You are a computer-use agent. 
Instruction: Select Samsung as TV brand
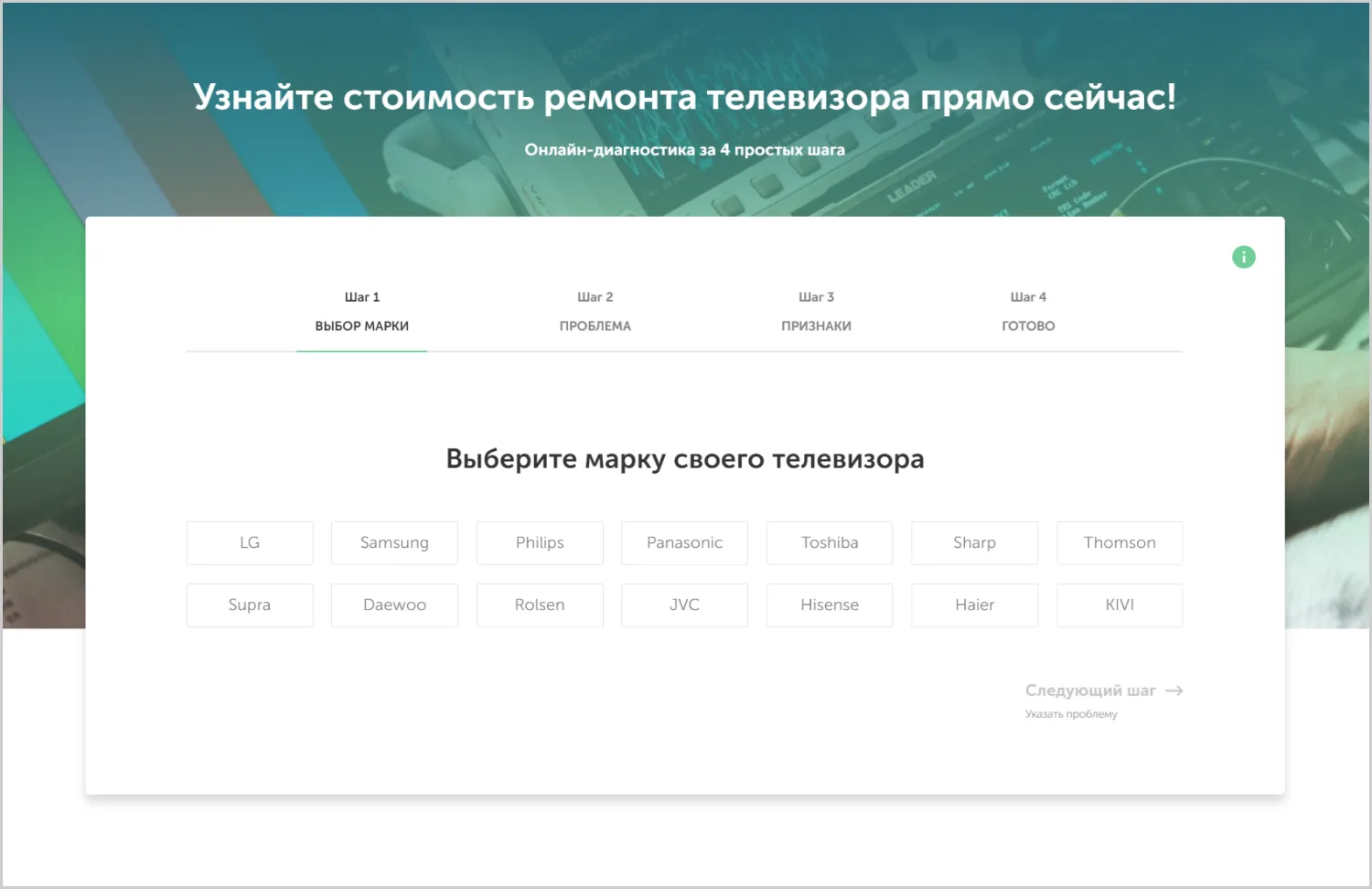coord(394,543)
